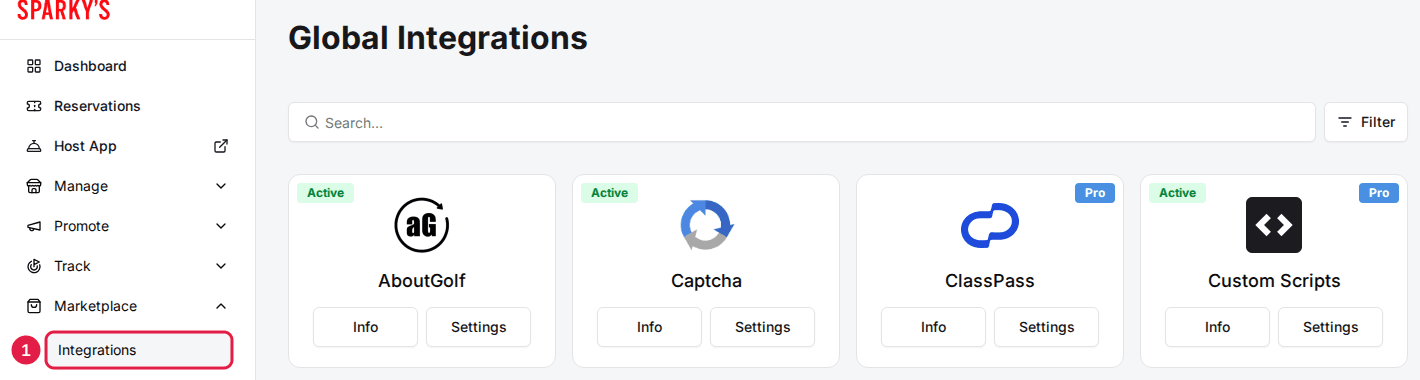Open Host App external link icon
The width and height of the screenshot is (1420, 380).
coord(222,146)
